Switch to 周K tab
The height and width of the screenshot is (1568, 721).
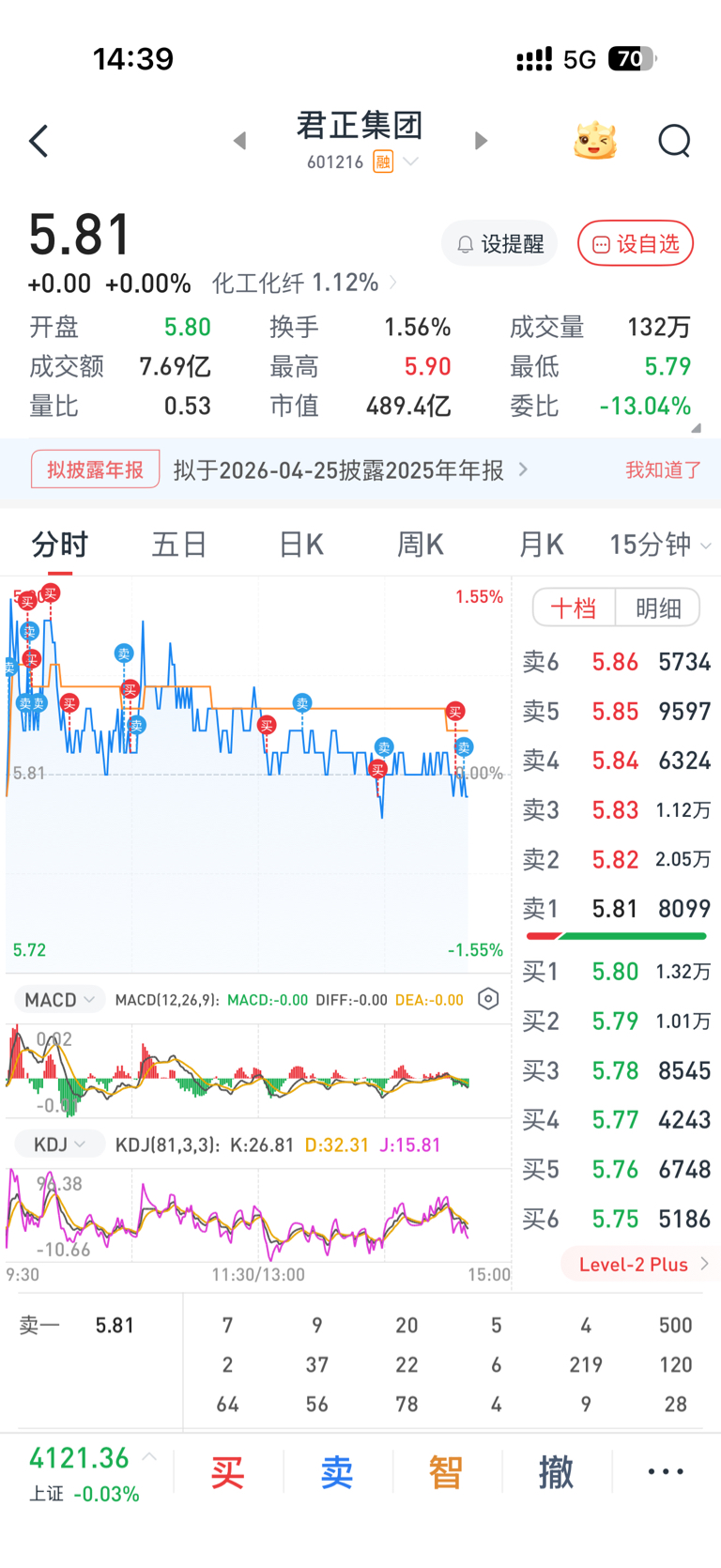click(x=421, y=545)
